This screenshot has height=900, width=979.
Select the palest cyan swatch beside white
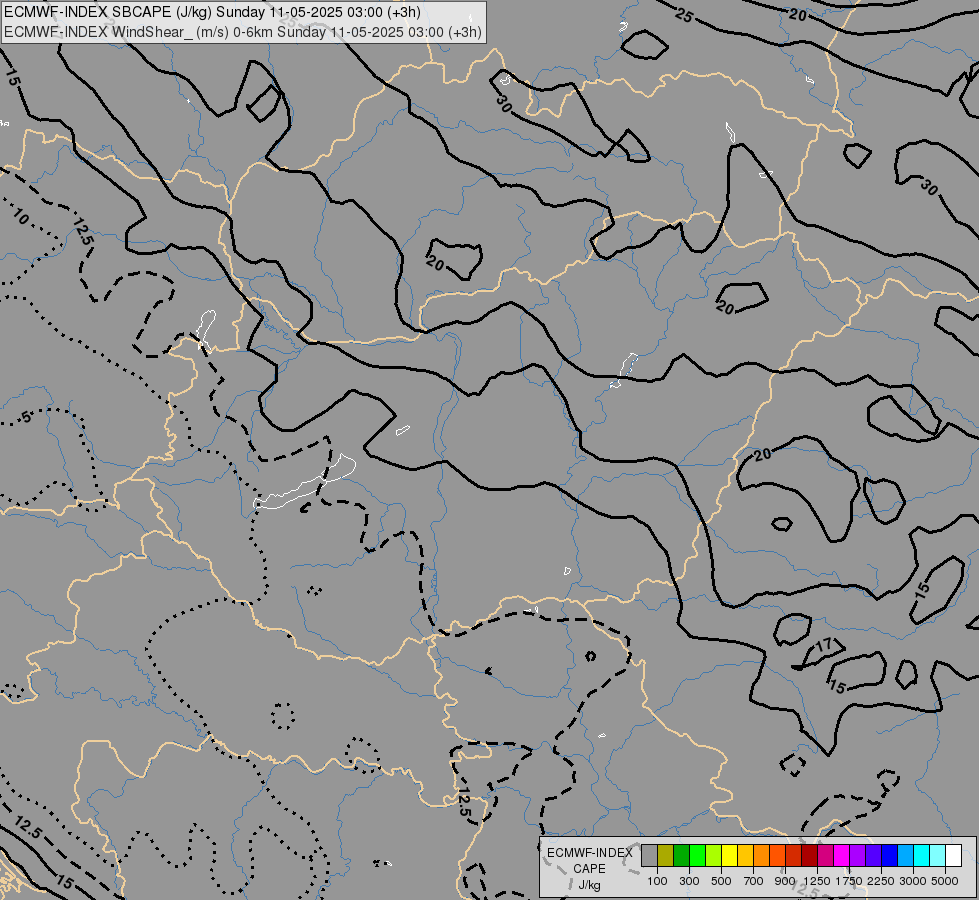(938, 855)
